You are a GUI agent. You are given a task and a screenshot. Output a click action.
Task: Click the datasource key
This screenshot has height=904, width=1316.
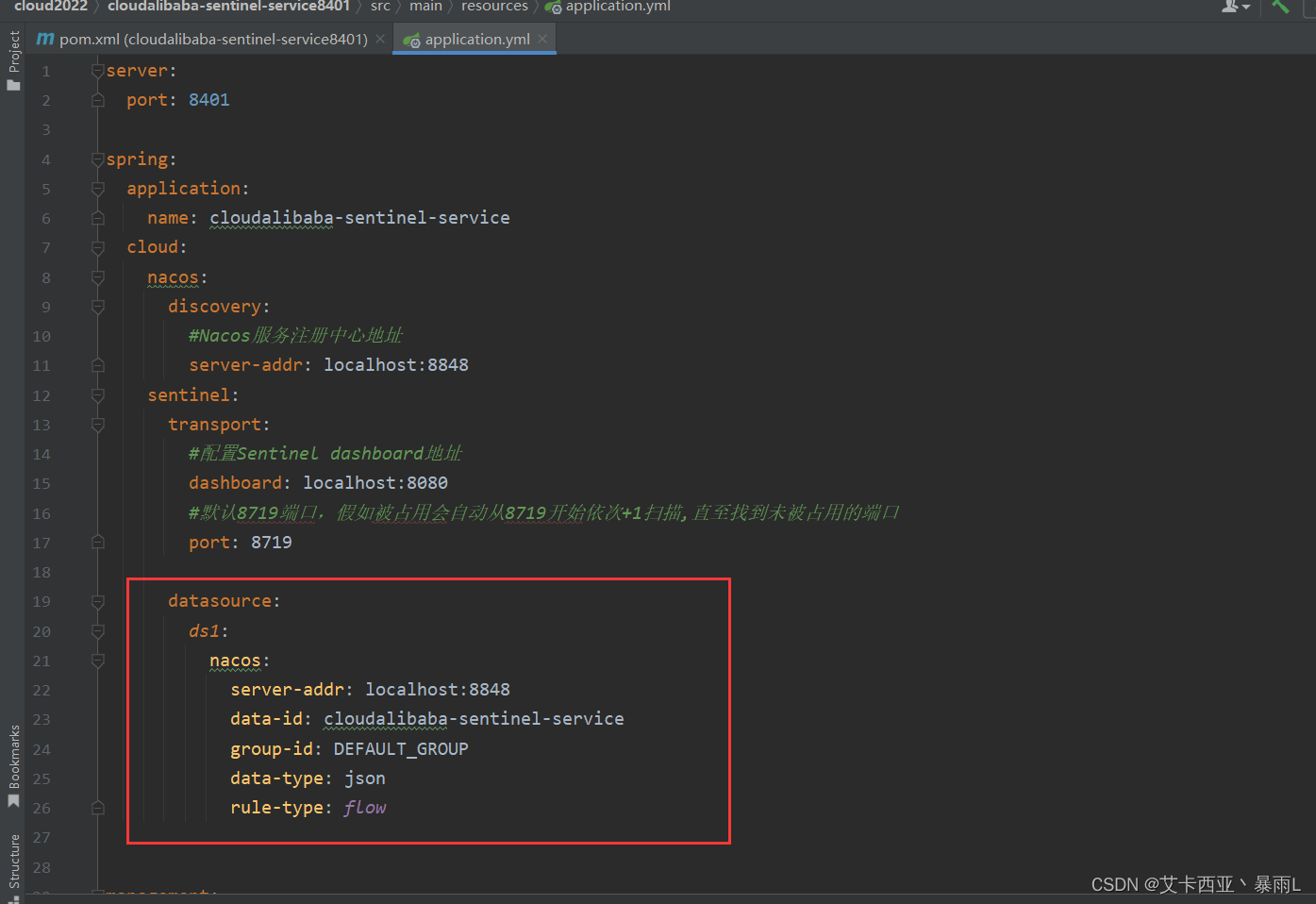point(220,601)
